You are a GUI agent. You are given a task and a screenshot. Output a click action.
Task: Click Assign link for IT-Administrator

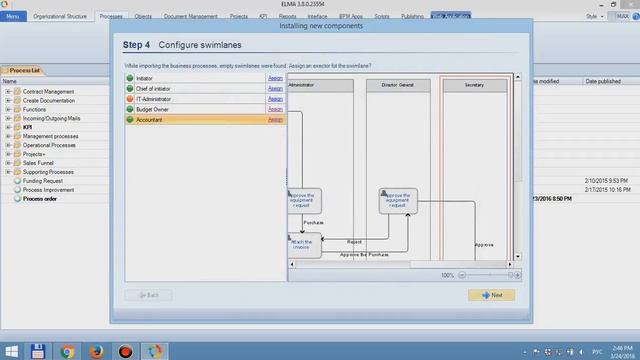point(275,99)
